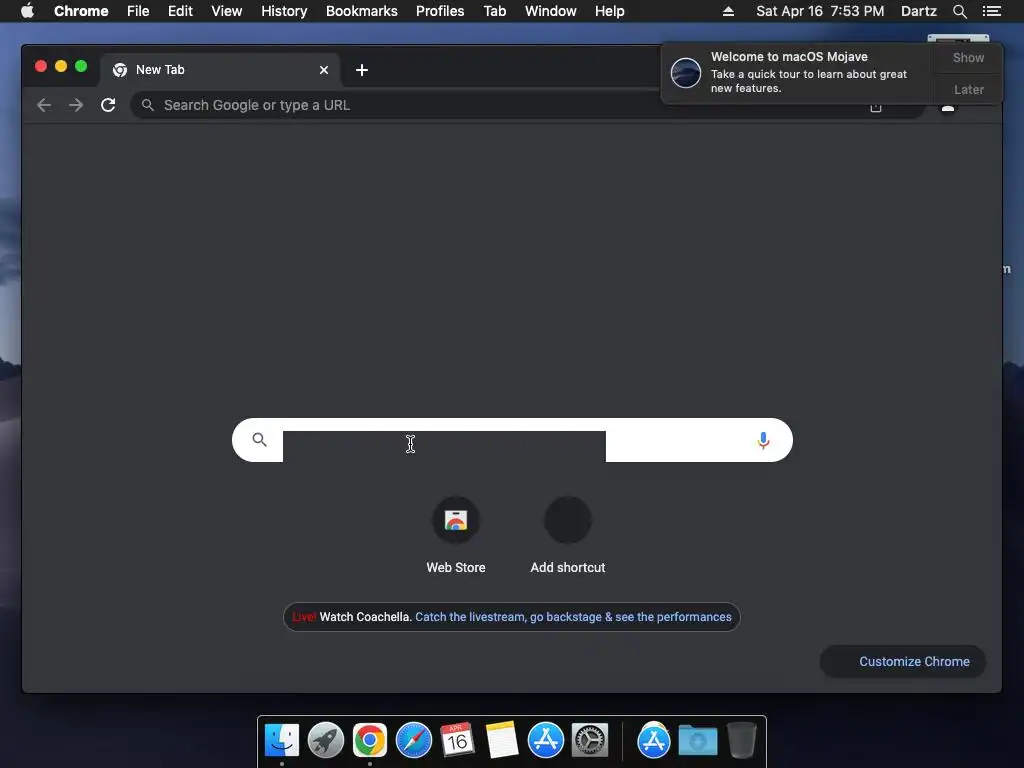Reload the current page
This screenshot has height=768, width=1024.
[108, 105]
